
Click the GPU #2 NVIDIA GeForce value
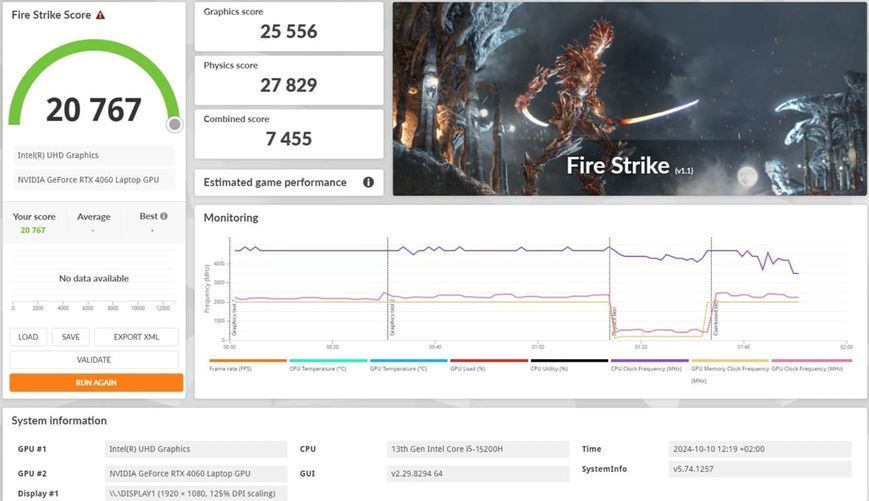[196, 473]
